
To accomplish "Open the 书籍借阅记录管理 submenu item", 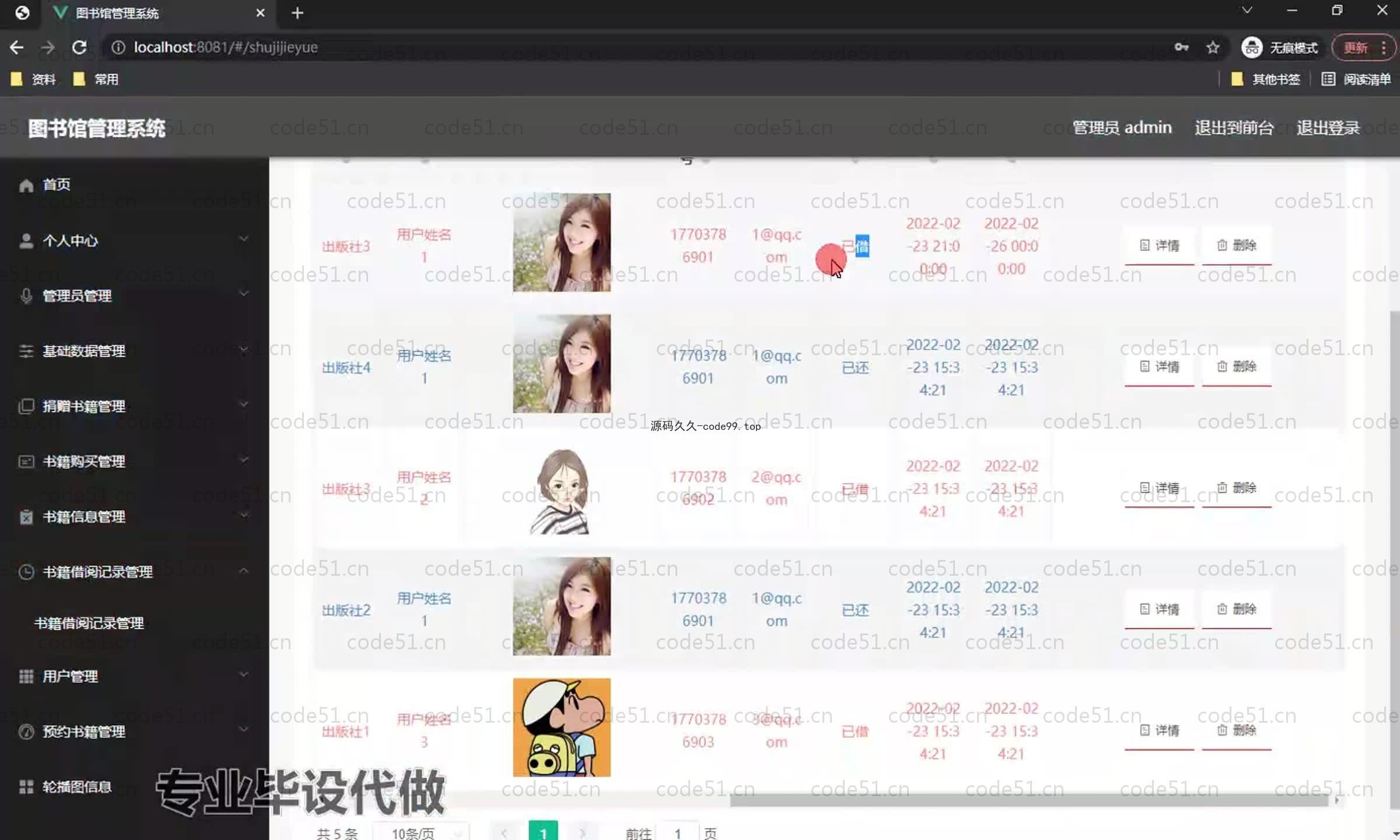I will (x=89, y=623).
